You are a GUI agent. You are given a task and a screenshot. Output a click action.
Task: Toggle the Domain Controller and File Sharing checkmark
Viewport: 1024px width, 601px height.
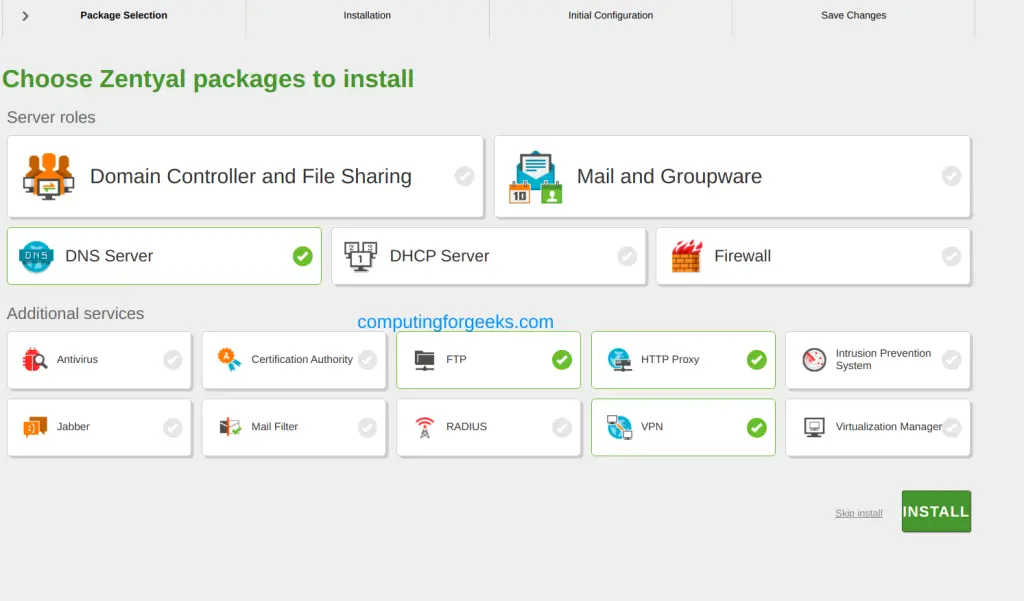click(x=464, y=176)
